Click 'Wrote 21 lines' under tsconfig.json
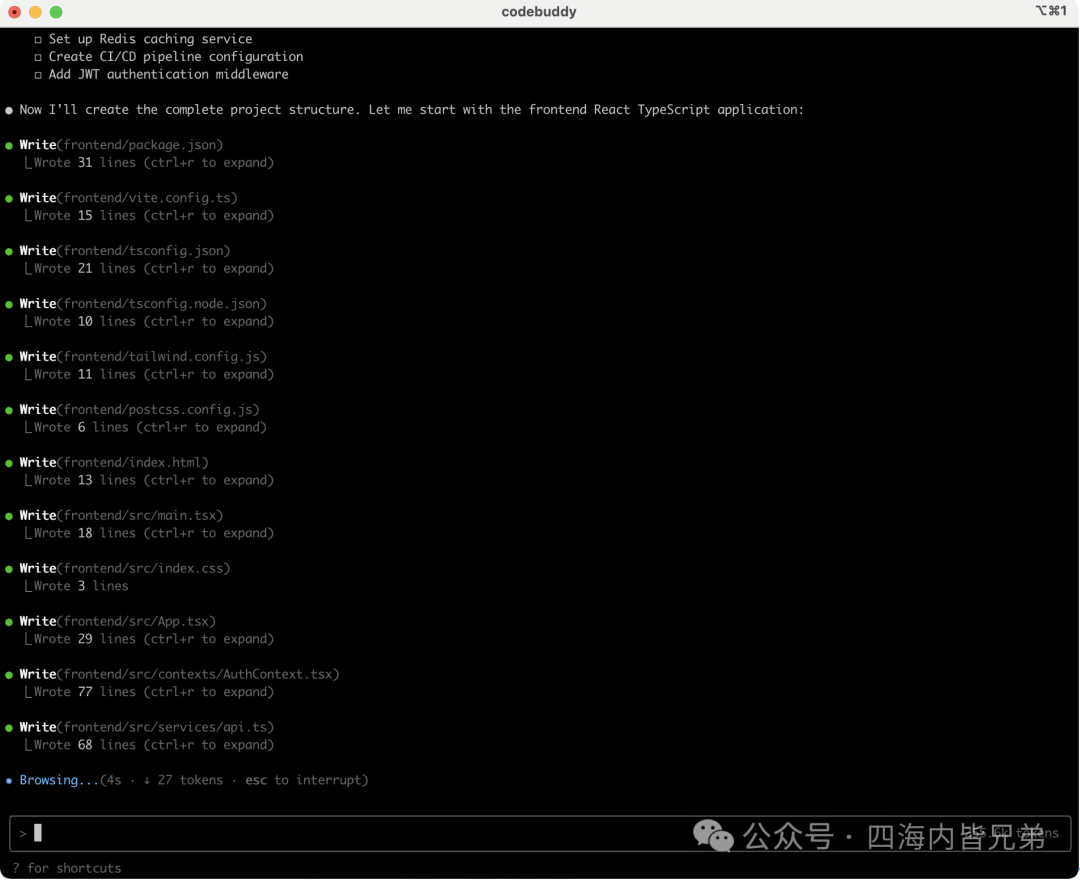The width and height of the screenshot is (1080, 880). coord(85,269)
